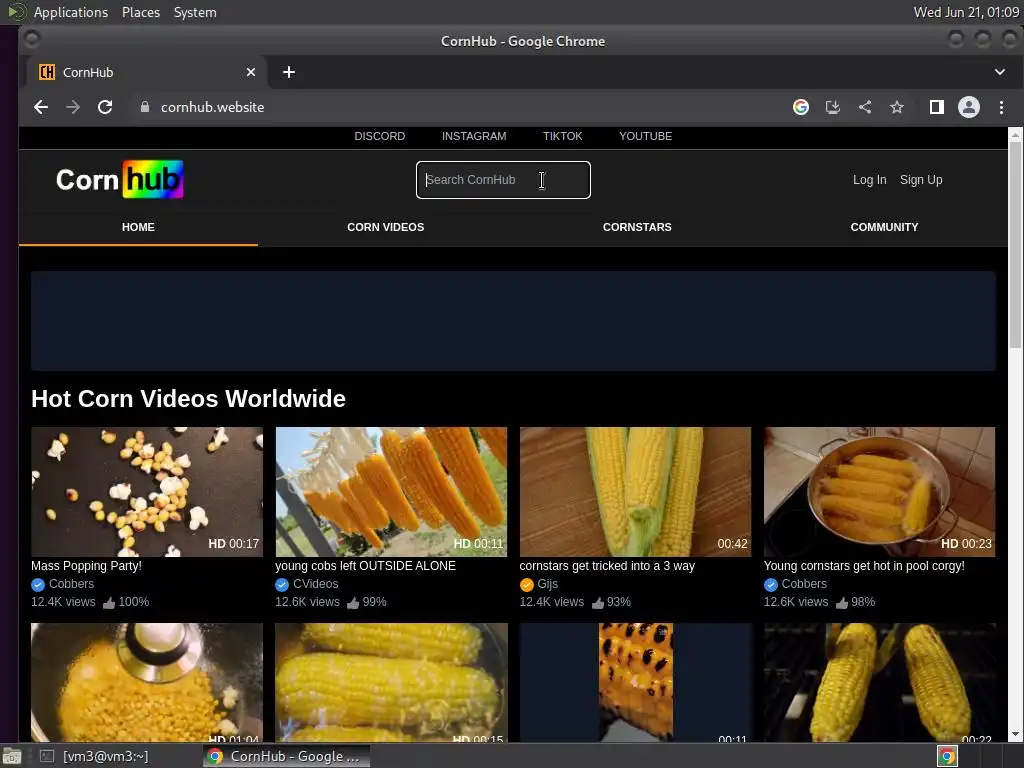Click the orange badge next to Gijs
This screenshot has width=1024, height=768.
526,584
